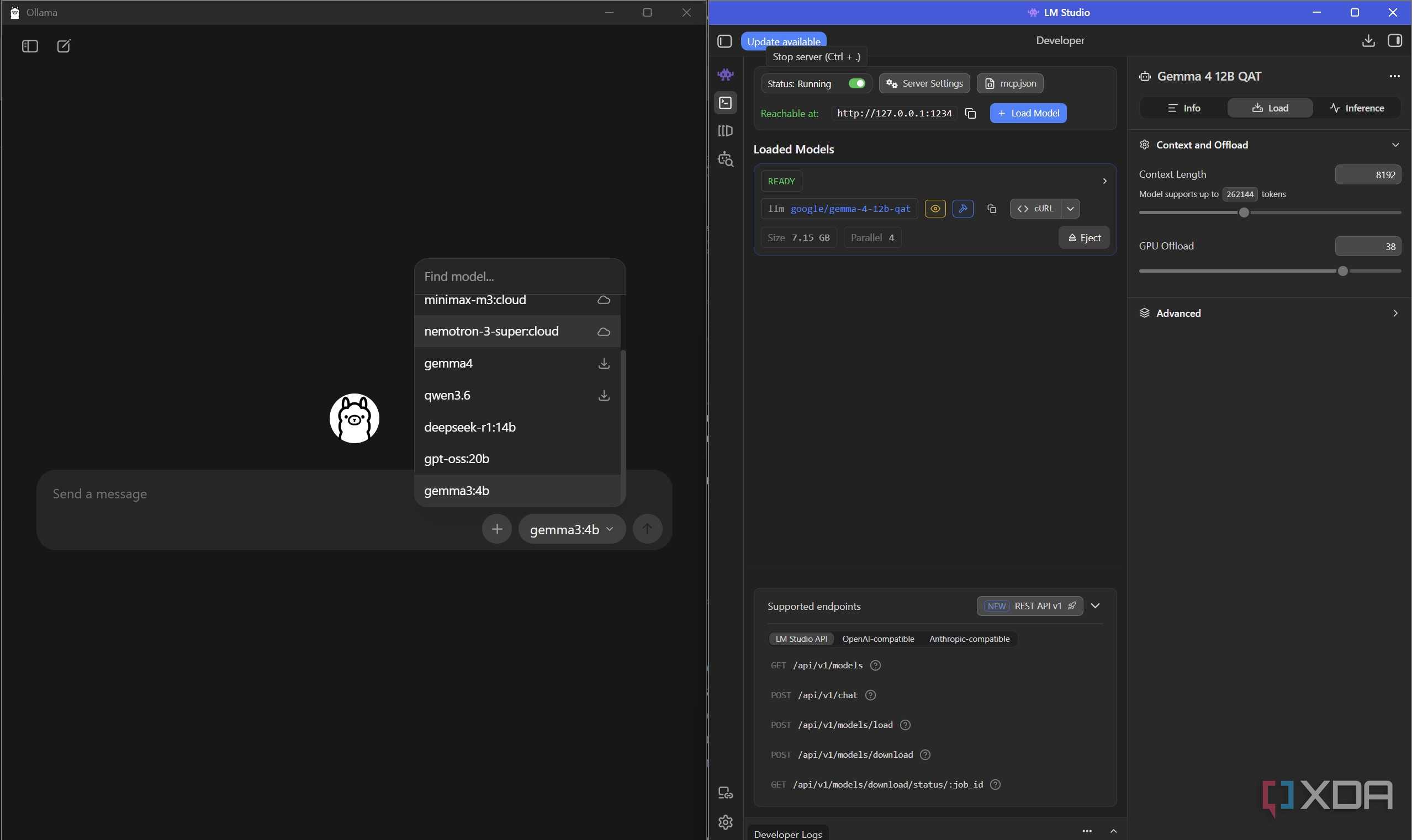
Task: Choose deepseek-r1:14b model
Action: (517, 427)
